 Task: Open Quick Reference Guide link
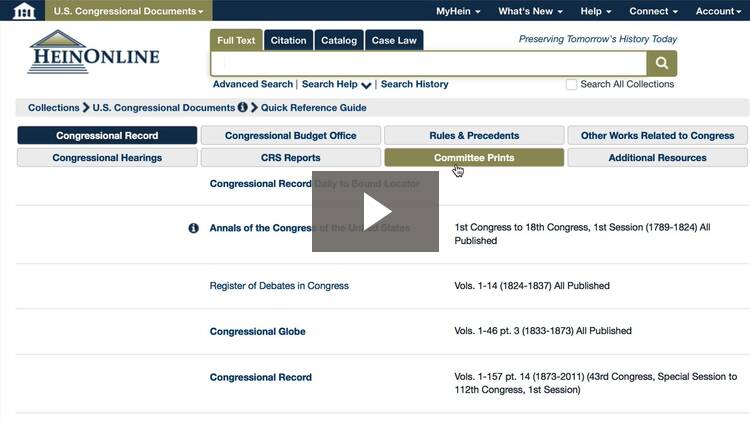[313, 108]
